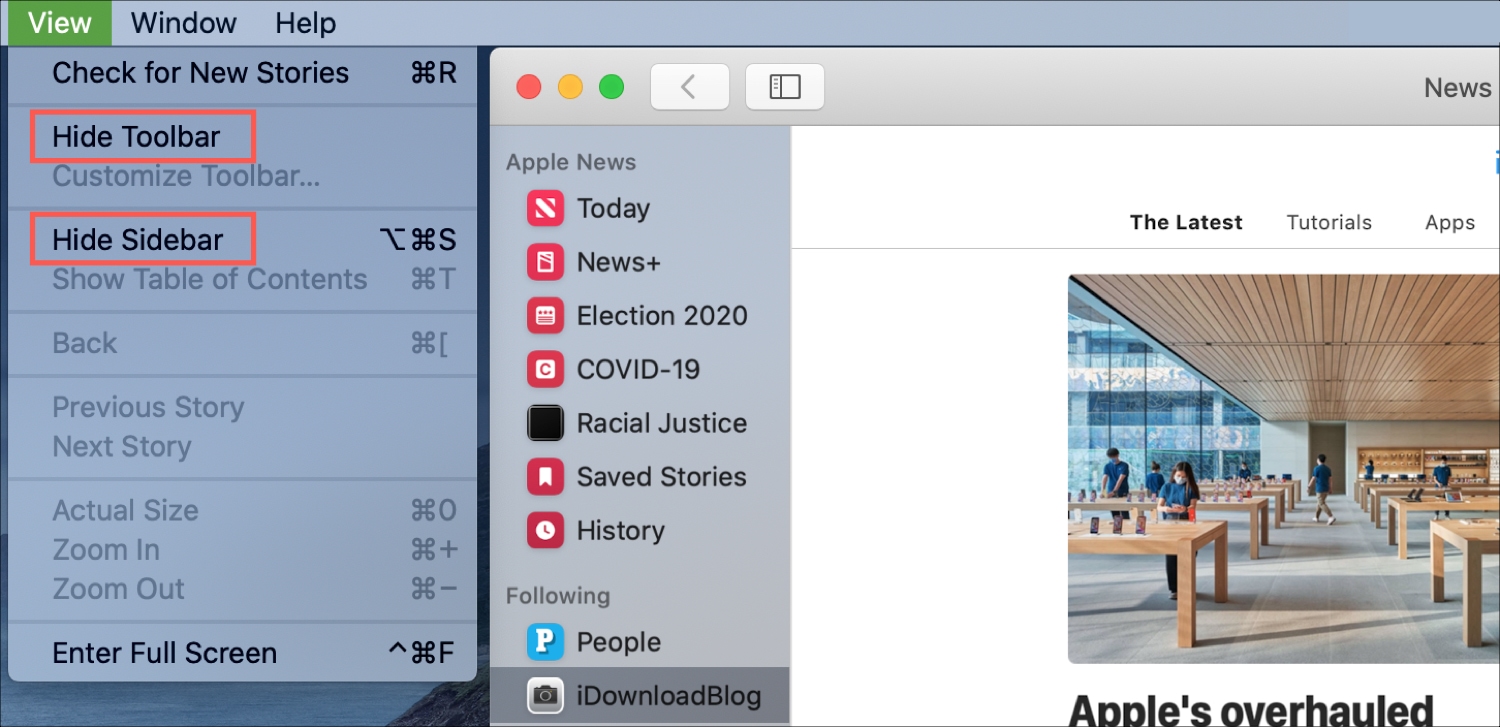1500x727 pixels.
Task: Open History label in sidebar
Action: 620,531
